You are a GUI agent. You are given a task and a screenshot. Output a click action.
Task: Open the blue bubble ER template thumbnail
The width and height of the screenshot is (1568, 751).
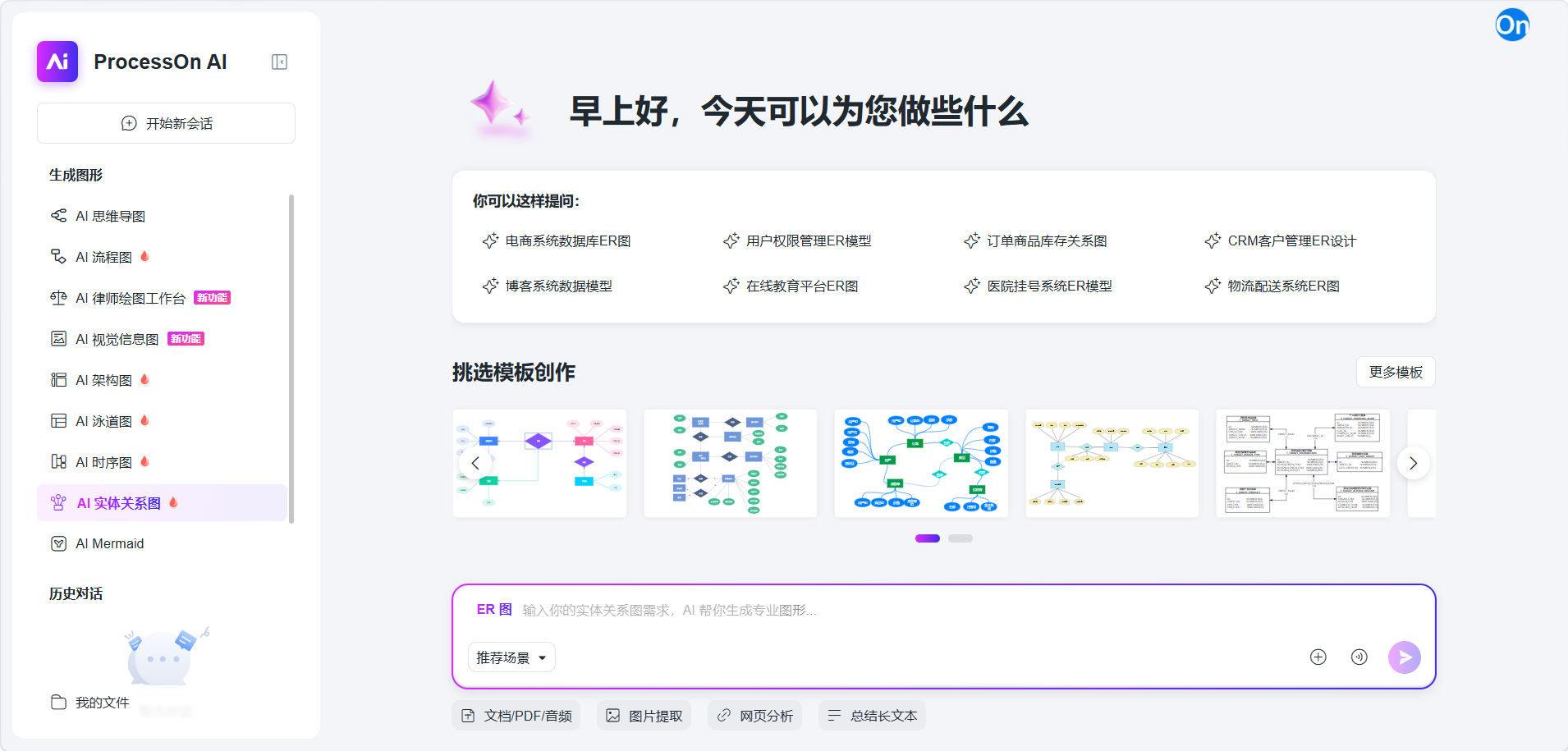(x=921, y=463)
